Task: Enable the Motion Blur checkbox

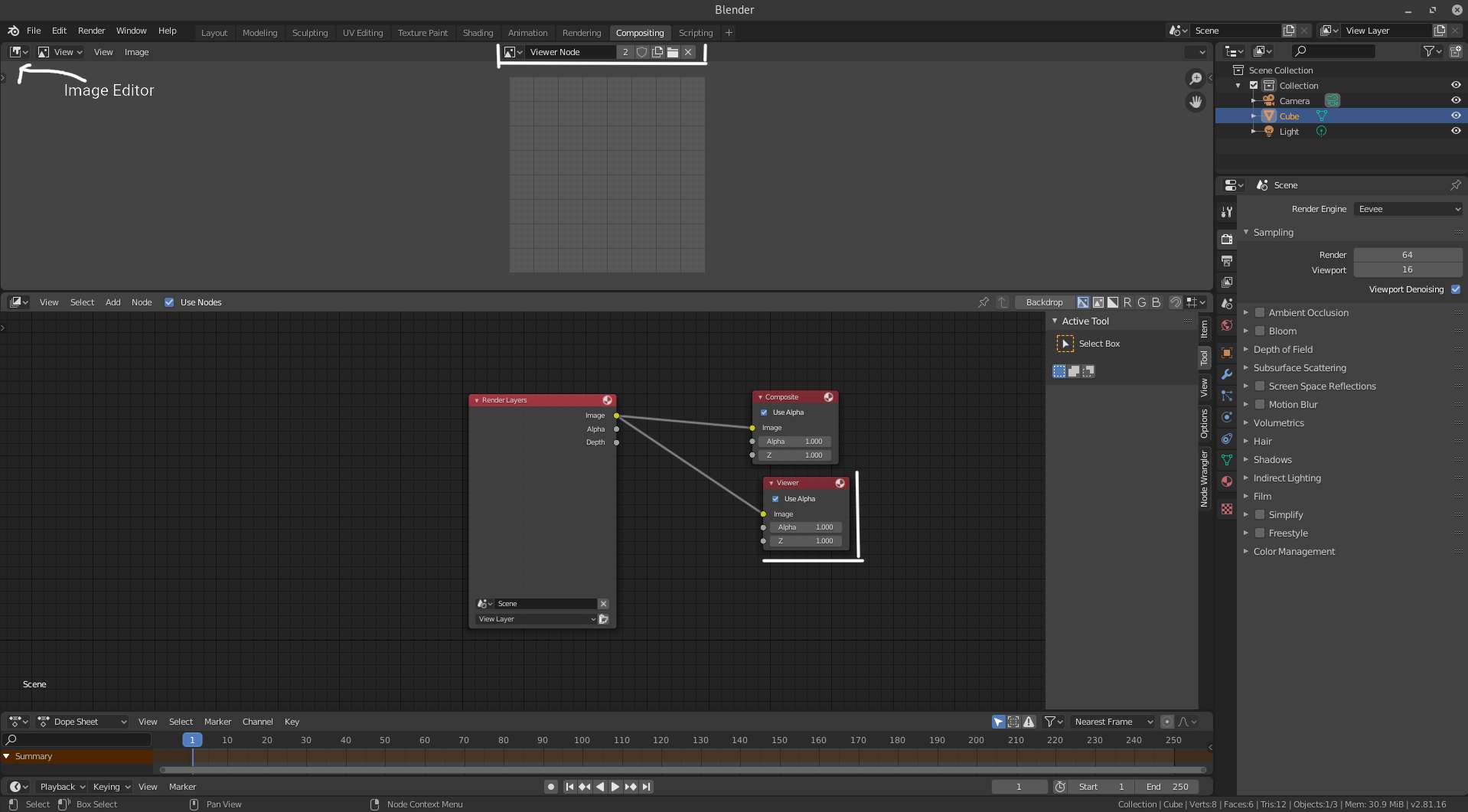Action: click(x=1260, y=404)
